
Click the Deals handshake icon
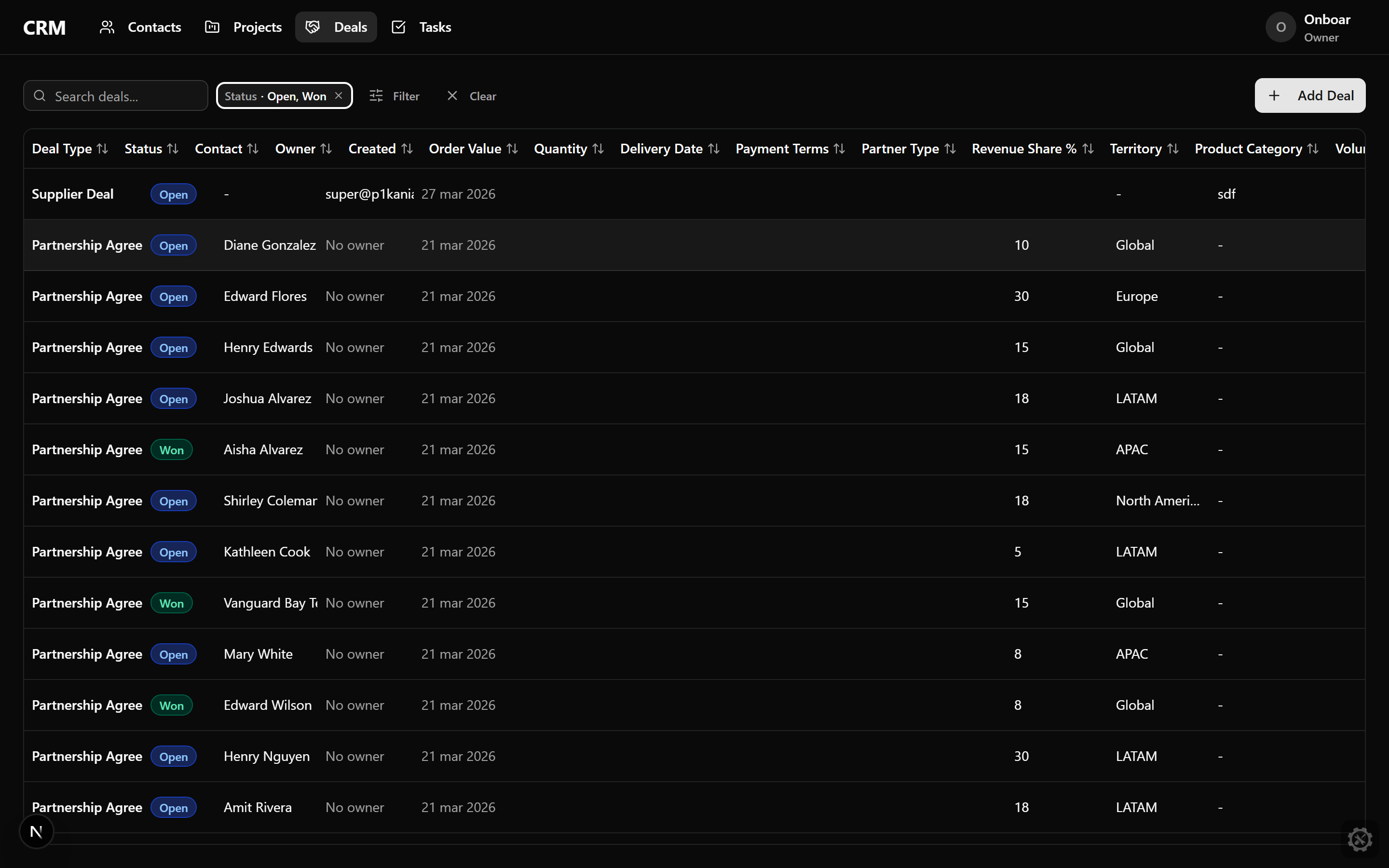tap(312, 27)
